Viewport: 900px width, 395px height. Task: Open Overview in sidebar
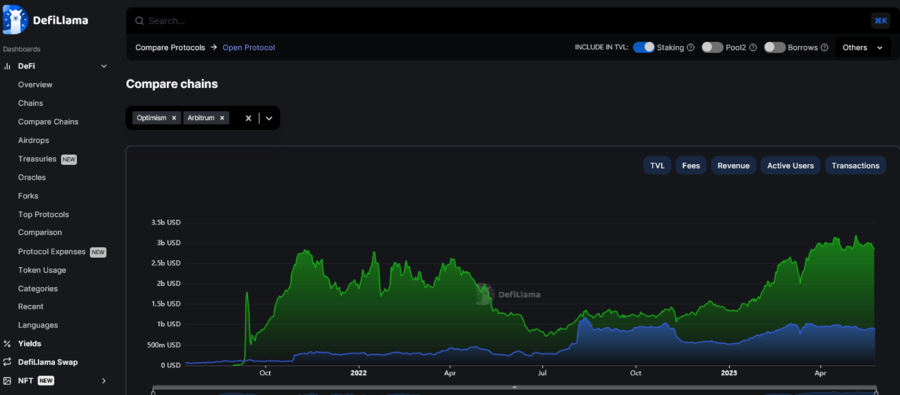click(x=35, y=84)
